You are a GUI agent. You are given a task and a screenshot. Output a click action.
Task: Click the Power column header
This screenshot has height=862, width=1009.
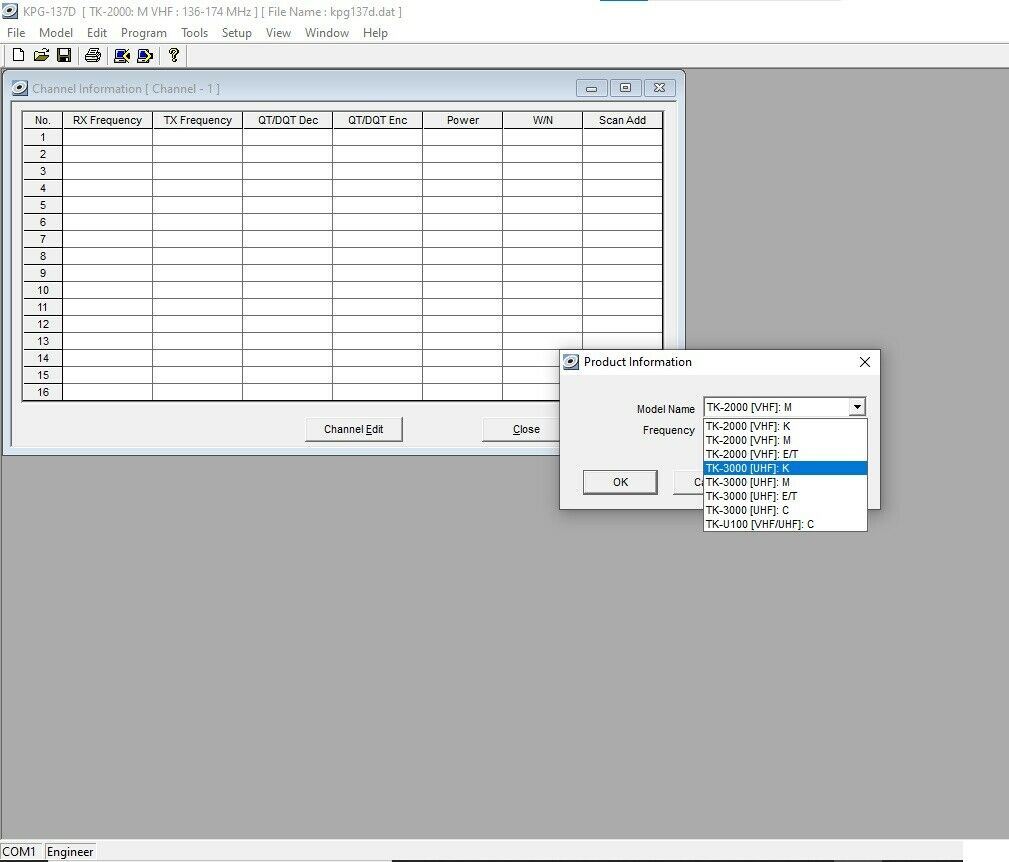click(463, 120)
